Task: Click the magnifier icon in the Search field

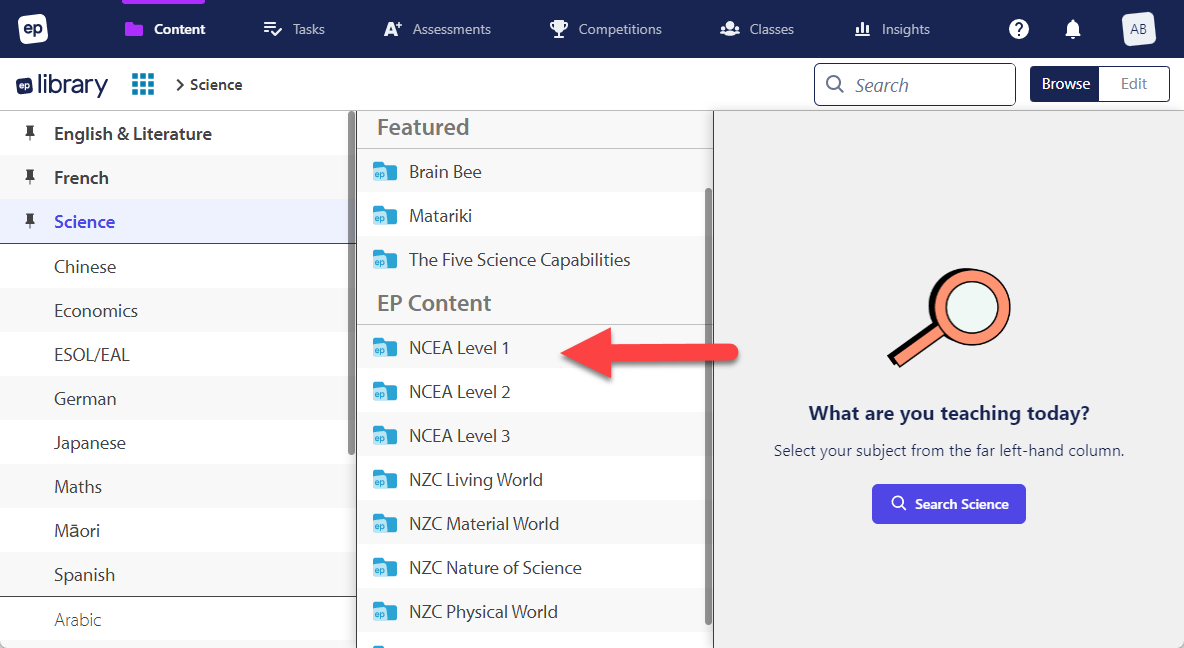Action: pyautogui.click(x=834, y=84)
